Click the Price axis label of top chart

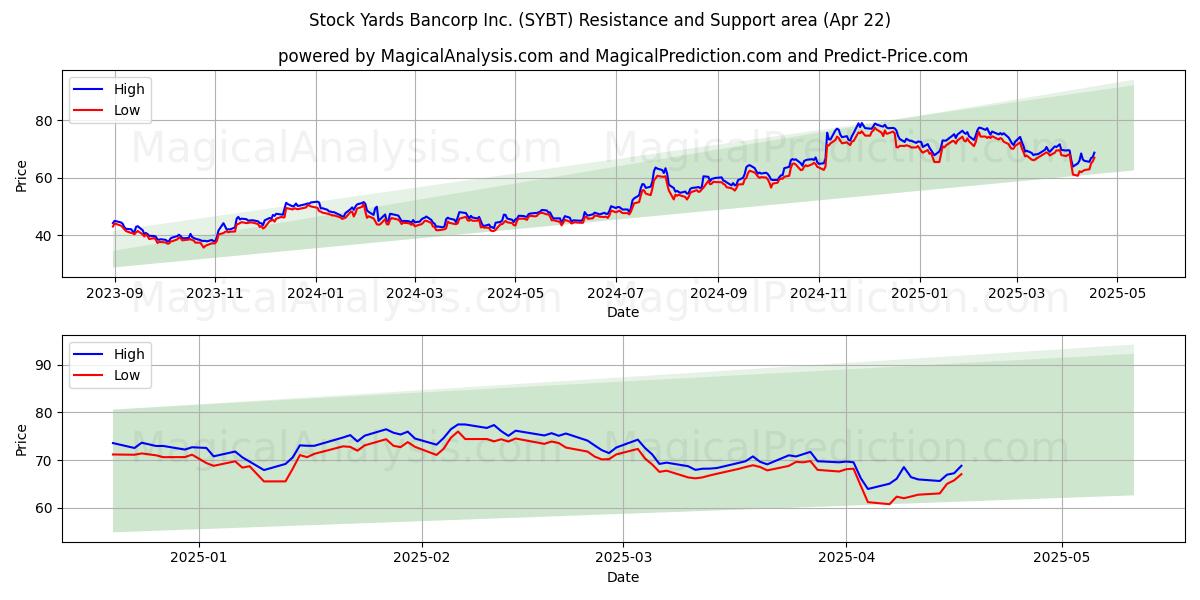click(22, 173)
